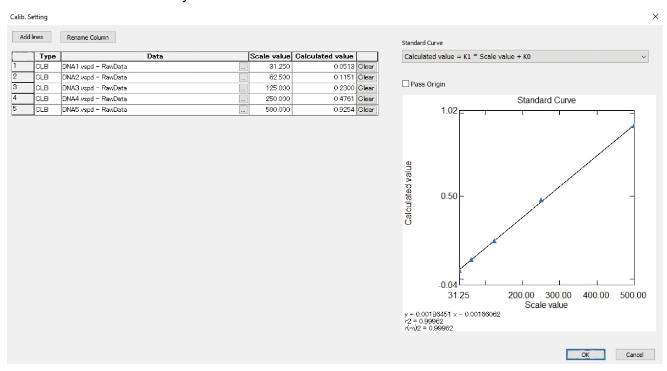The width and height of the screenshot is (667, 371).
Task: Enable the Pass Origin checkbox
Action: pyautogui.click(x=405, y=84)
